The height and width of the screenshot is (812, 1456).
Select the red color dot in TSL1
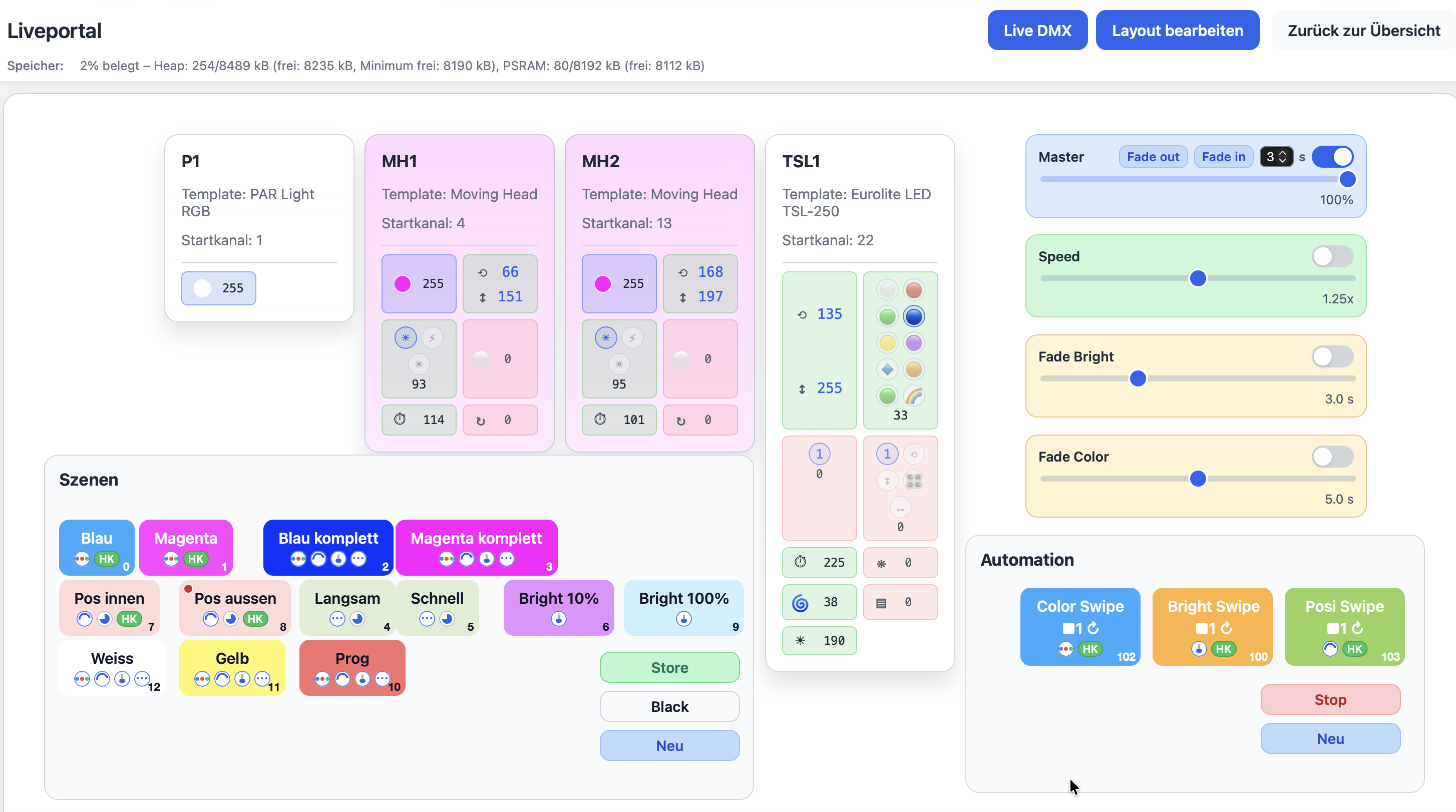point(913,290)
